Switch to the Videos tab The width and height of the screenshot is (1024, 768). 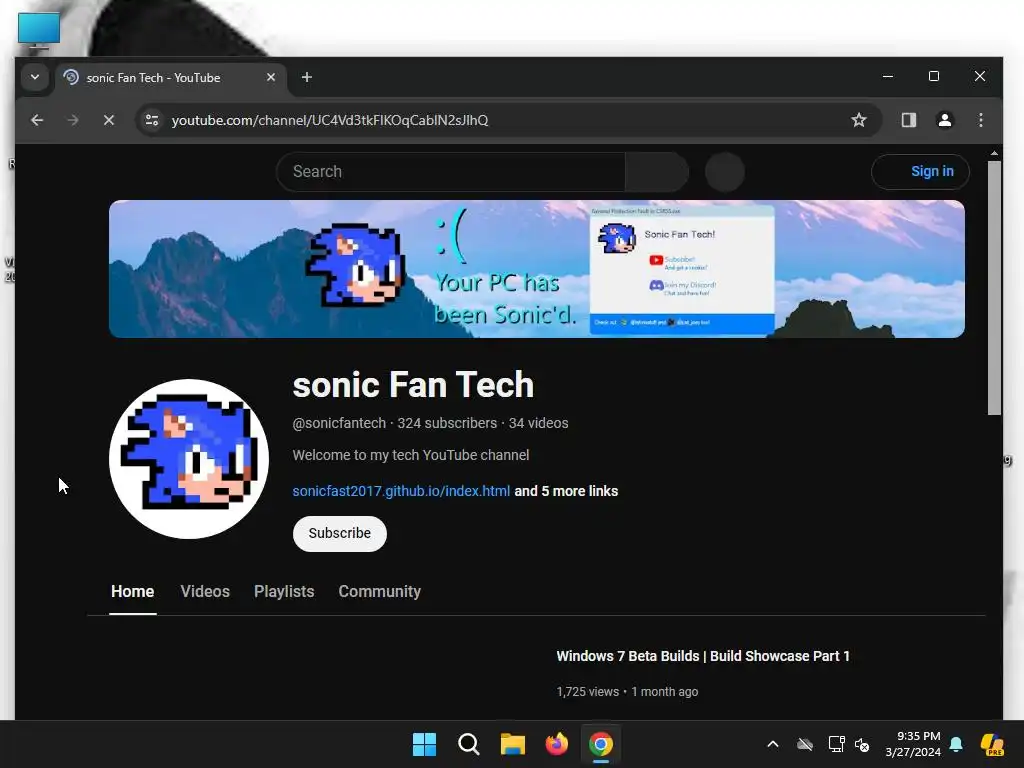click(205, 592)
